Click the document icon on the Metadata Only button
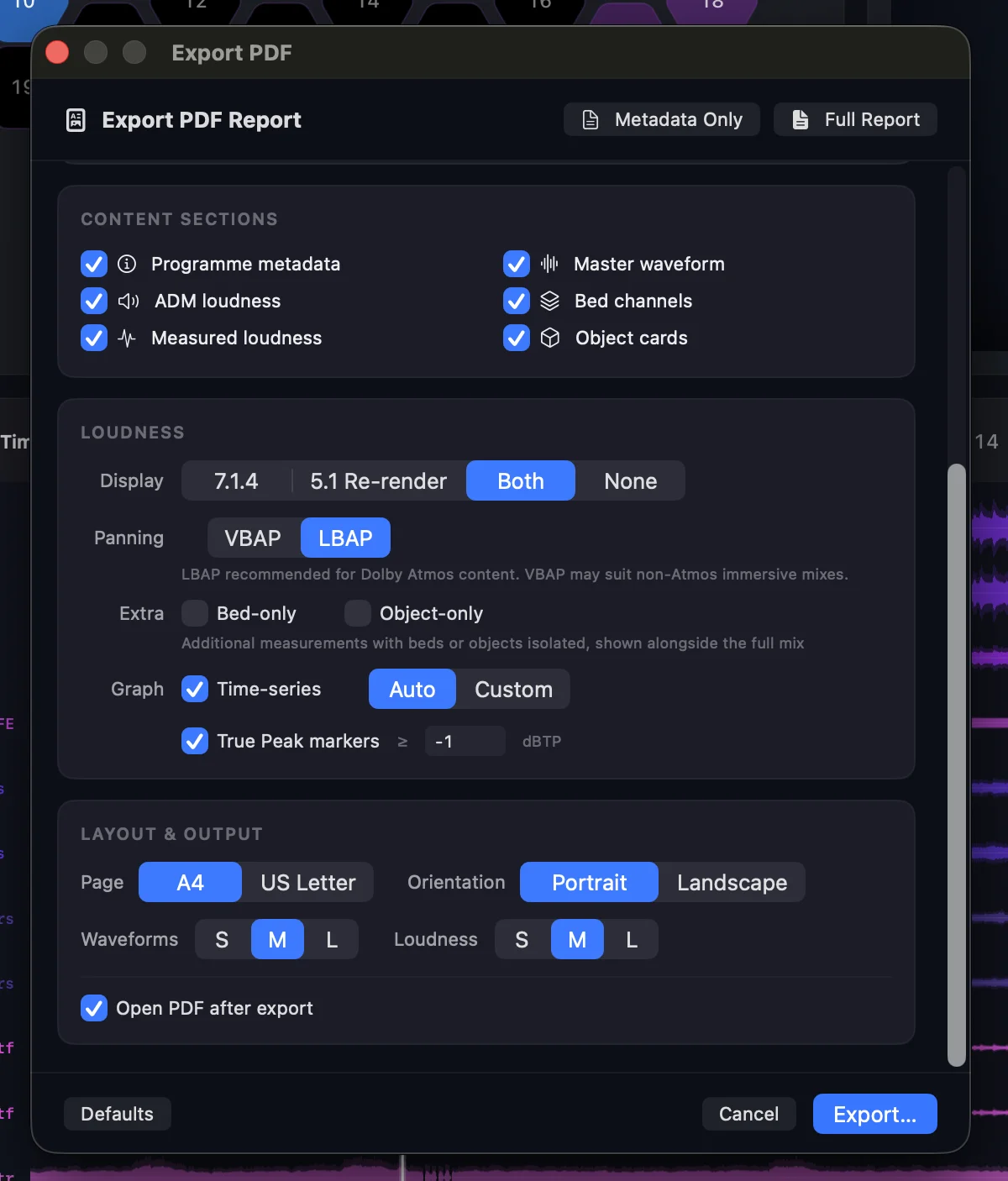The image size is (1008, 1181). point(591,119)
